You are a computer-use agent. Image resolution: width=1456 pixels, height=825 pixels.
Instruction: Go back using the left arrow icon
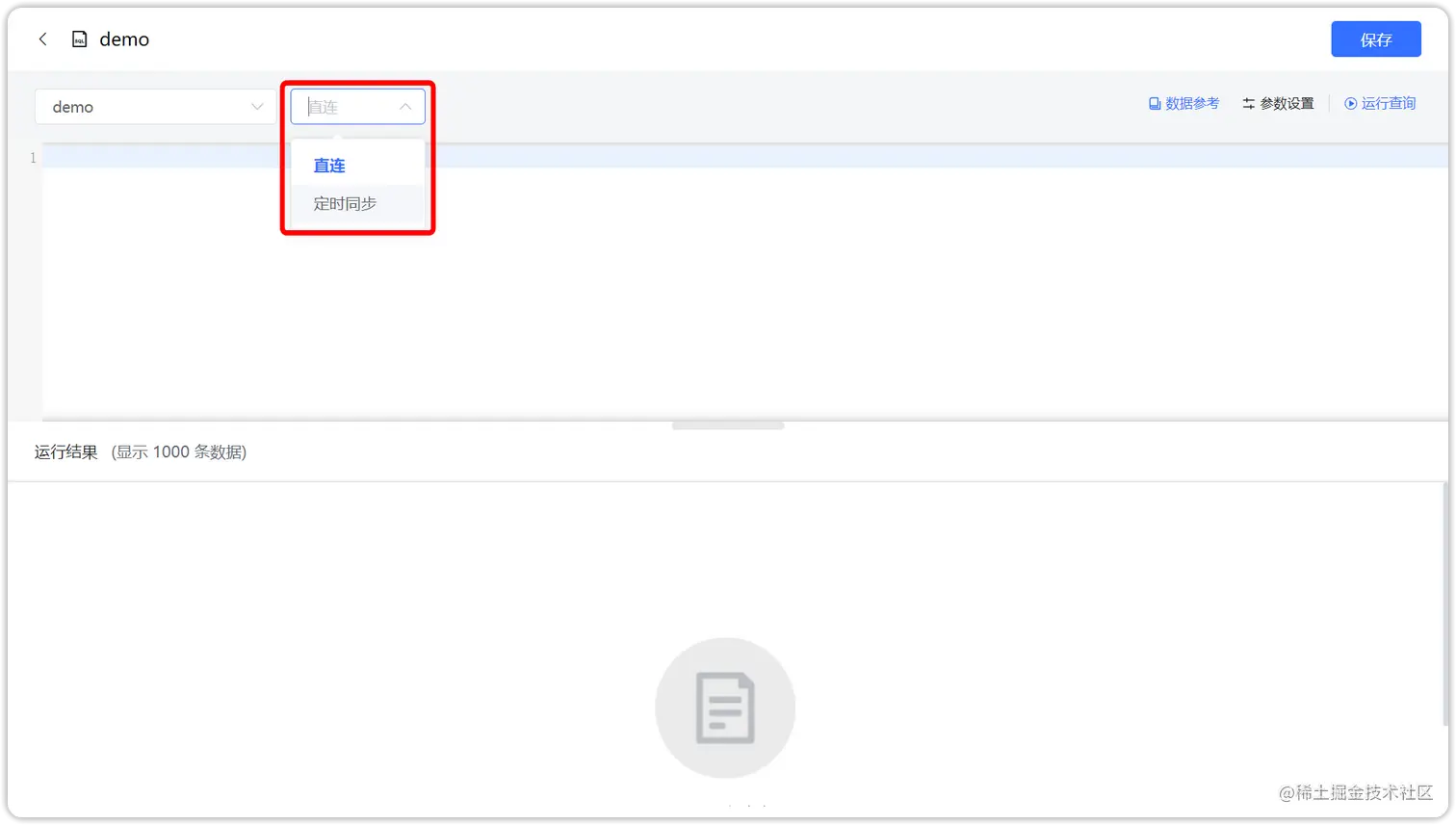pos(42,39)
